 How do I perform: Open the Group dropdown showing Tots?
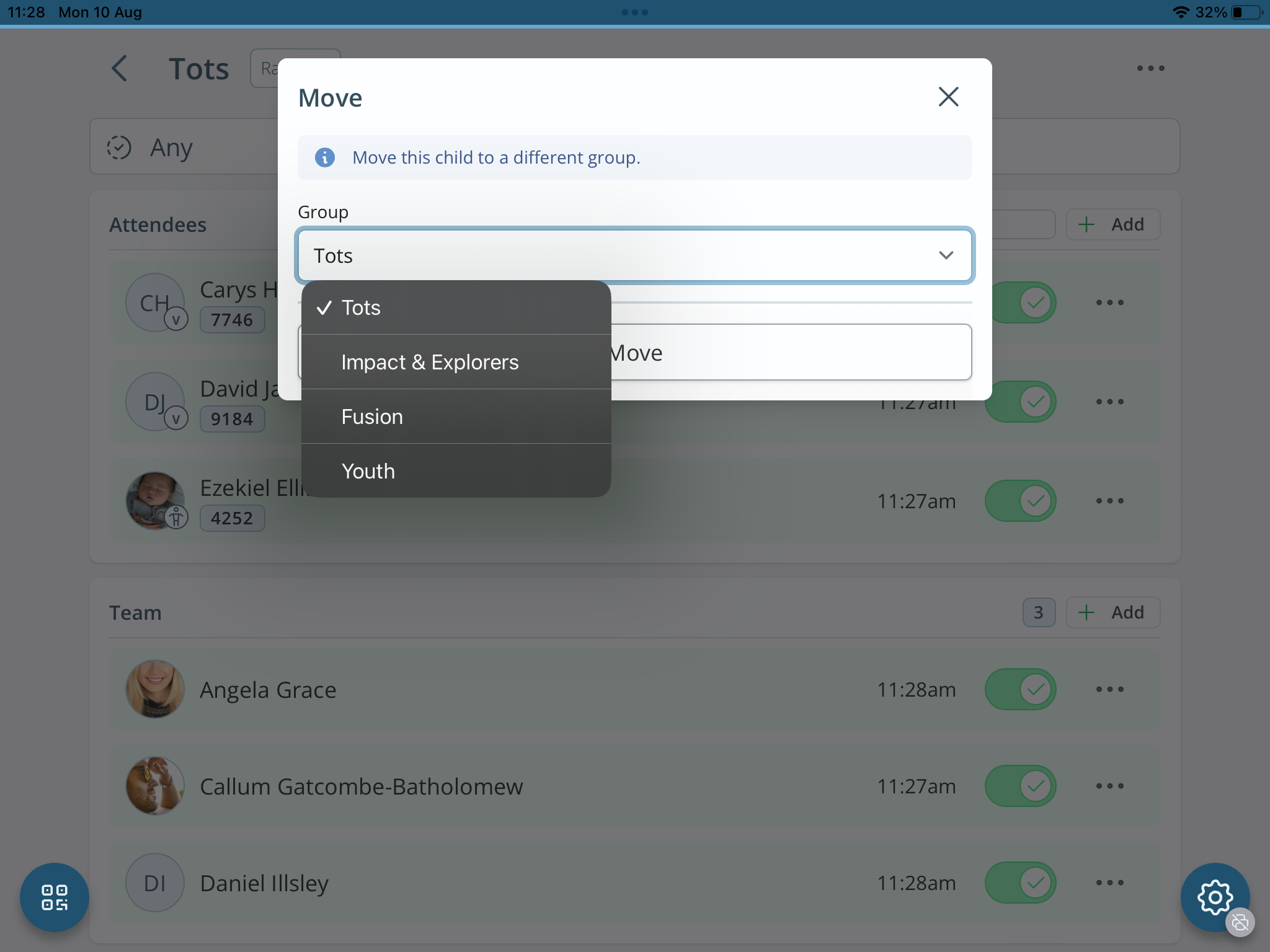point(635,255)
